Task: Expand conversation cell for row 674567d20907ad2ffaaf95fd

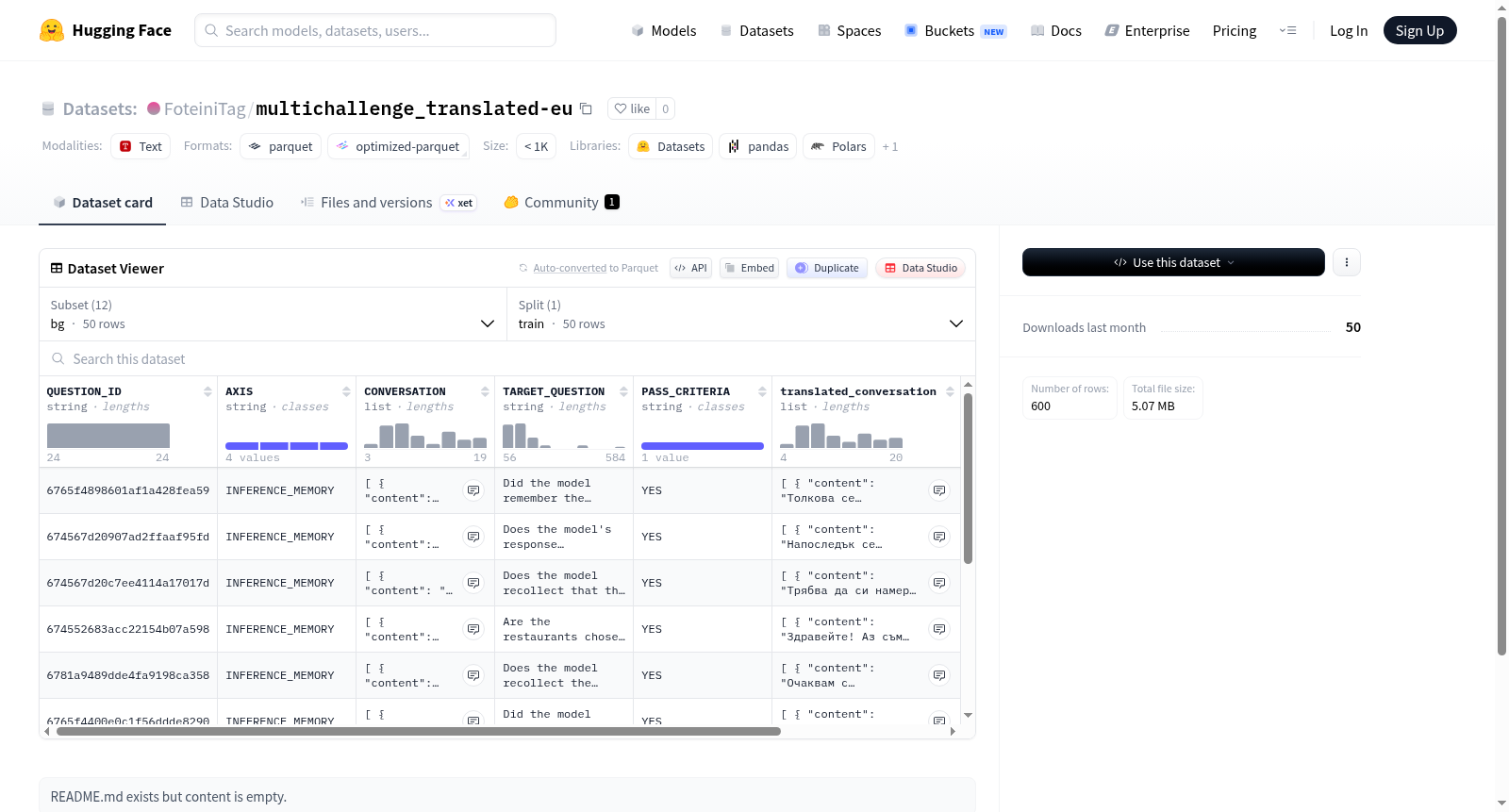Action: (x=473, y=537)
